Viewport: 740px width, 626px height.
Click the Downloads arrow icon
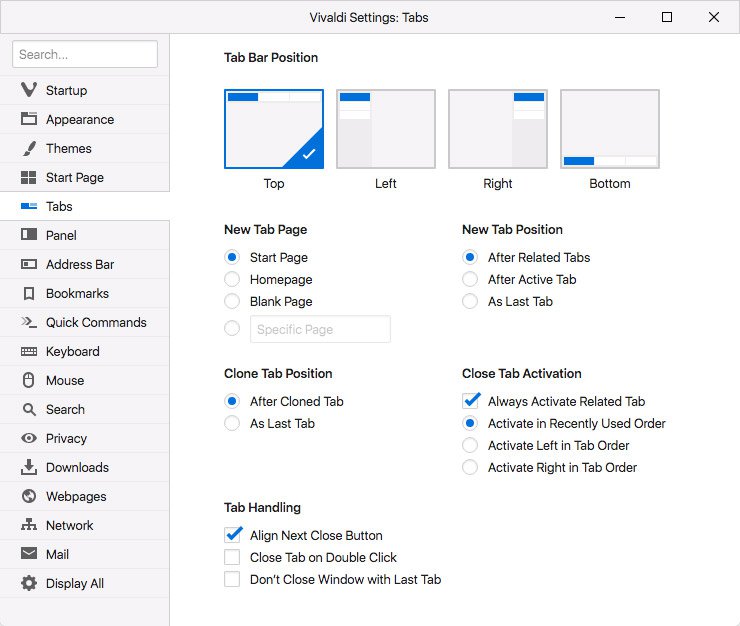(x=28, y=467)
